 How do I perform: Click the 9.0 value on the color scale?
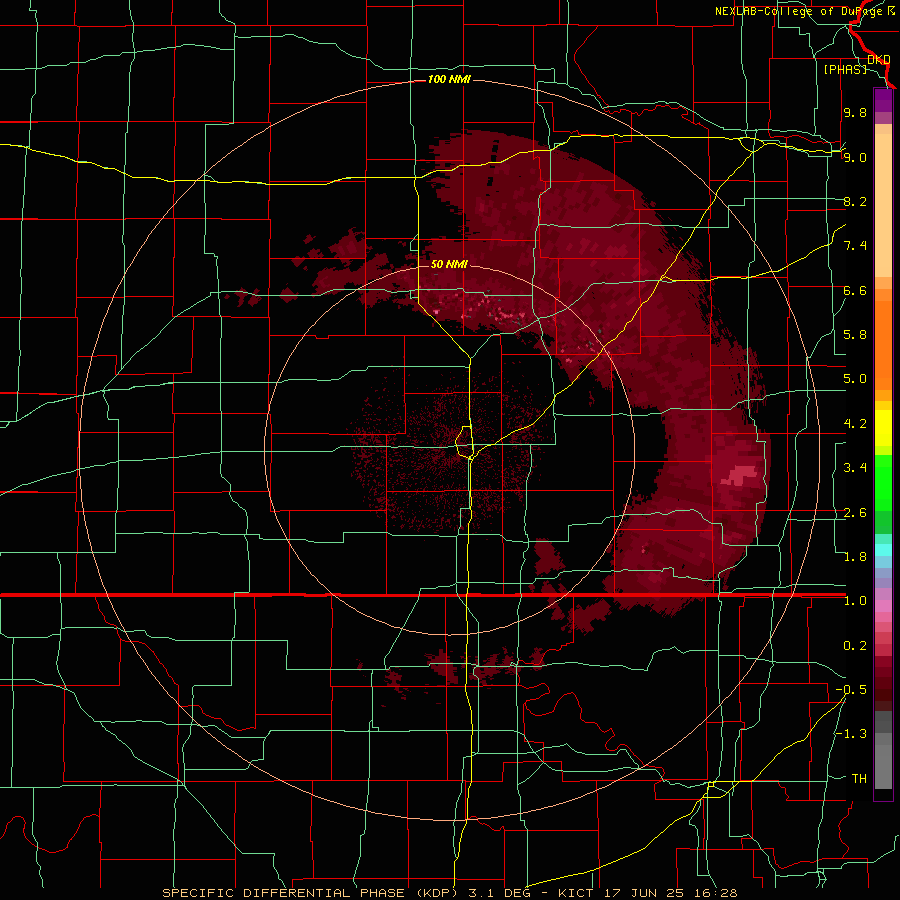[x=855, y=157]
